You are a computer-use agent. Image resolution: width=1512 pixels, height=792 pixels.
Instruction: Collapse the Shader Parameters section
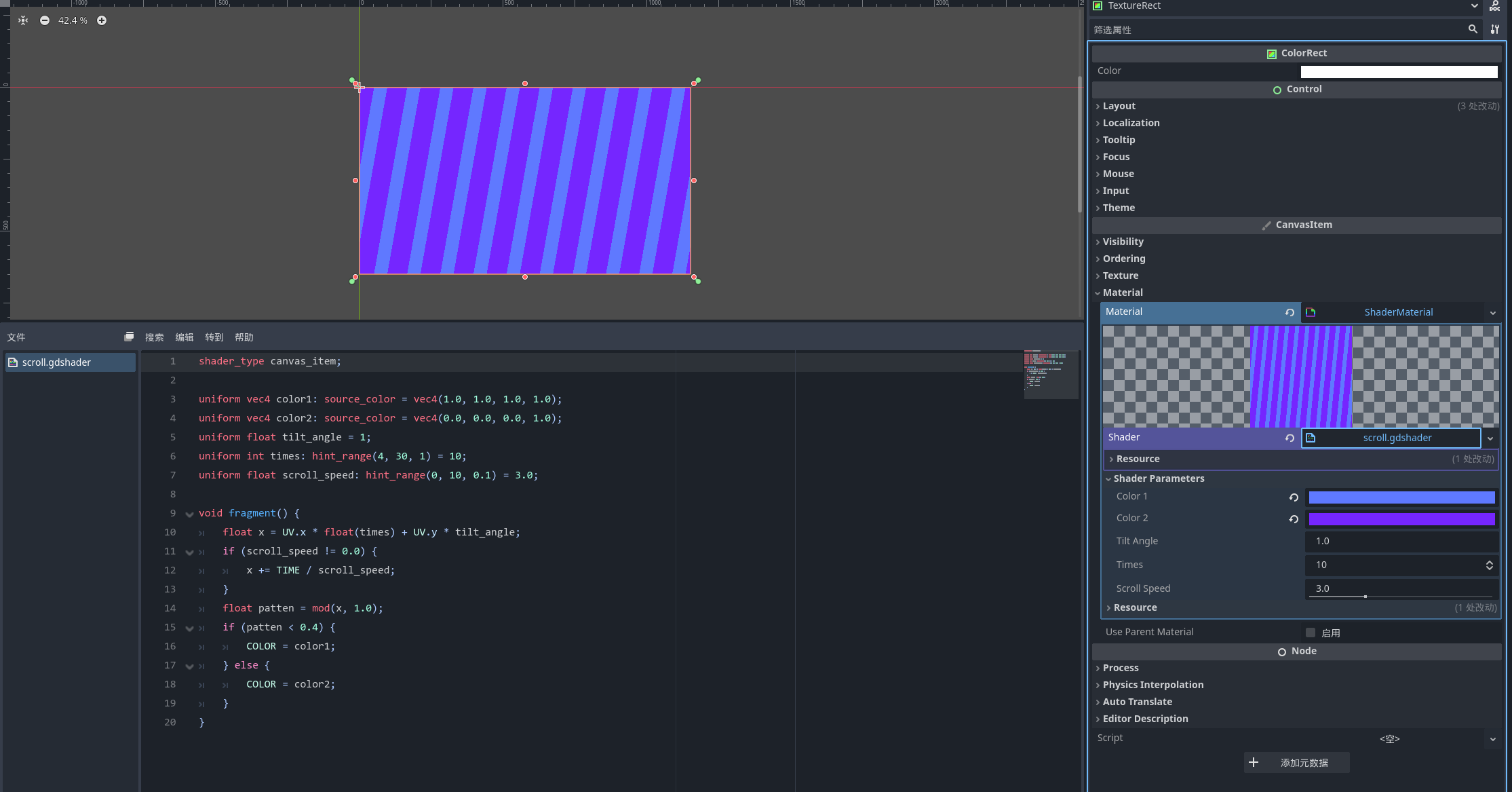[1158, 478]
